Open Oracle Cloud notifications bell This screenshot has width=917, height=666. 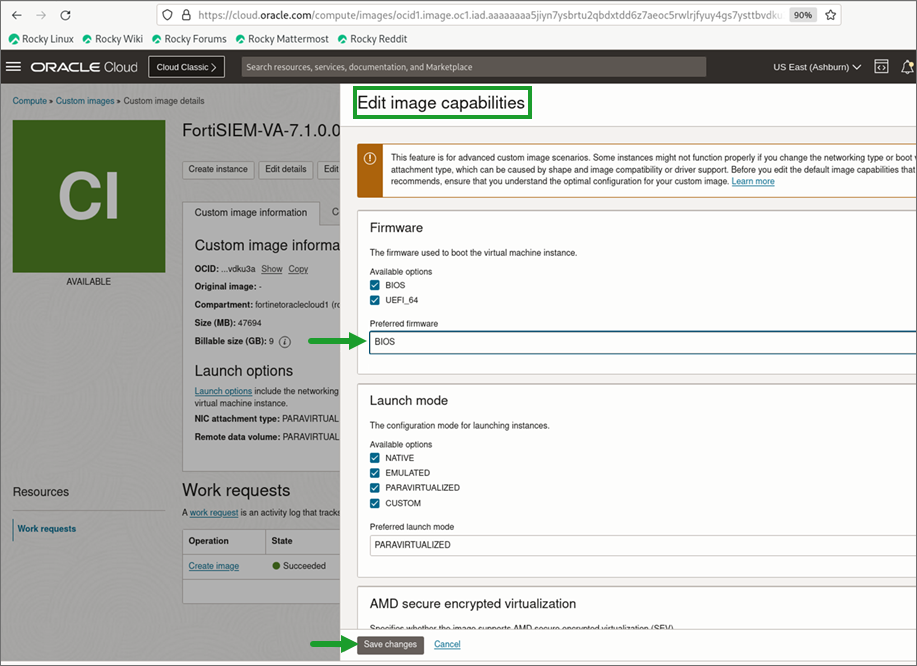(x=907, y=67)
